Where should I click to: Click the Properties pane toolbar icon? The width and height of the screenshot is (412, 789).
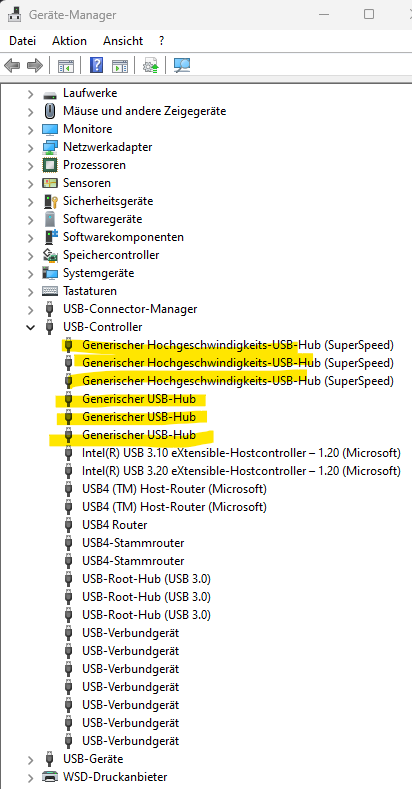120,65
